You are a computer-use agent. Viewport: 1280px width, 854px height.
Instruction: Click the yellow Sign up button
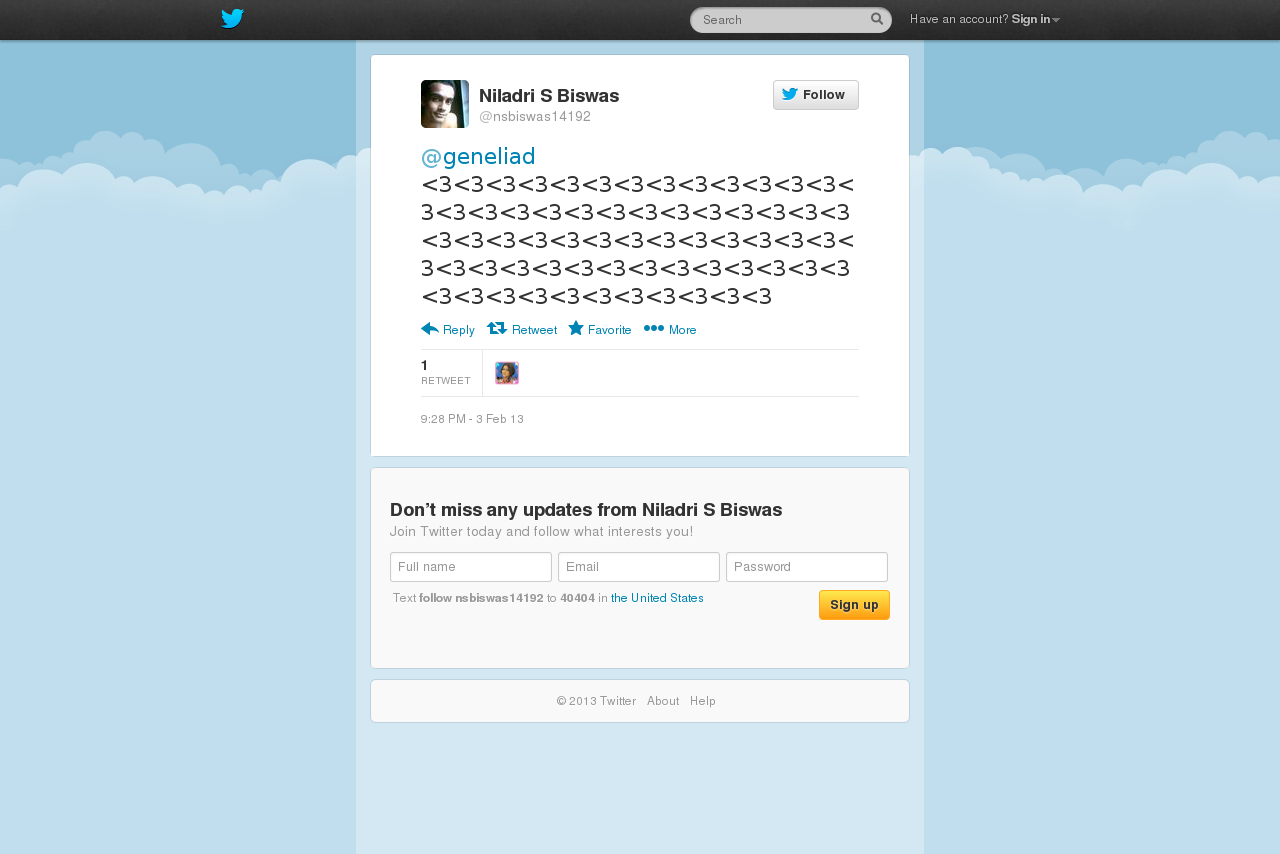854,605
